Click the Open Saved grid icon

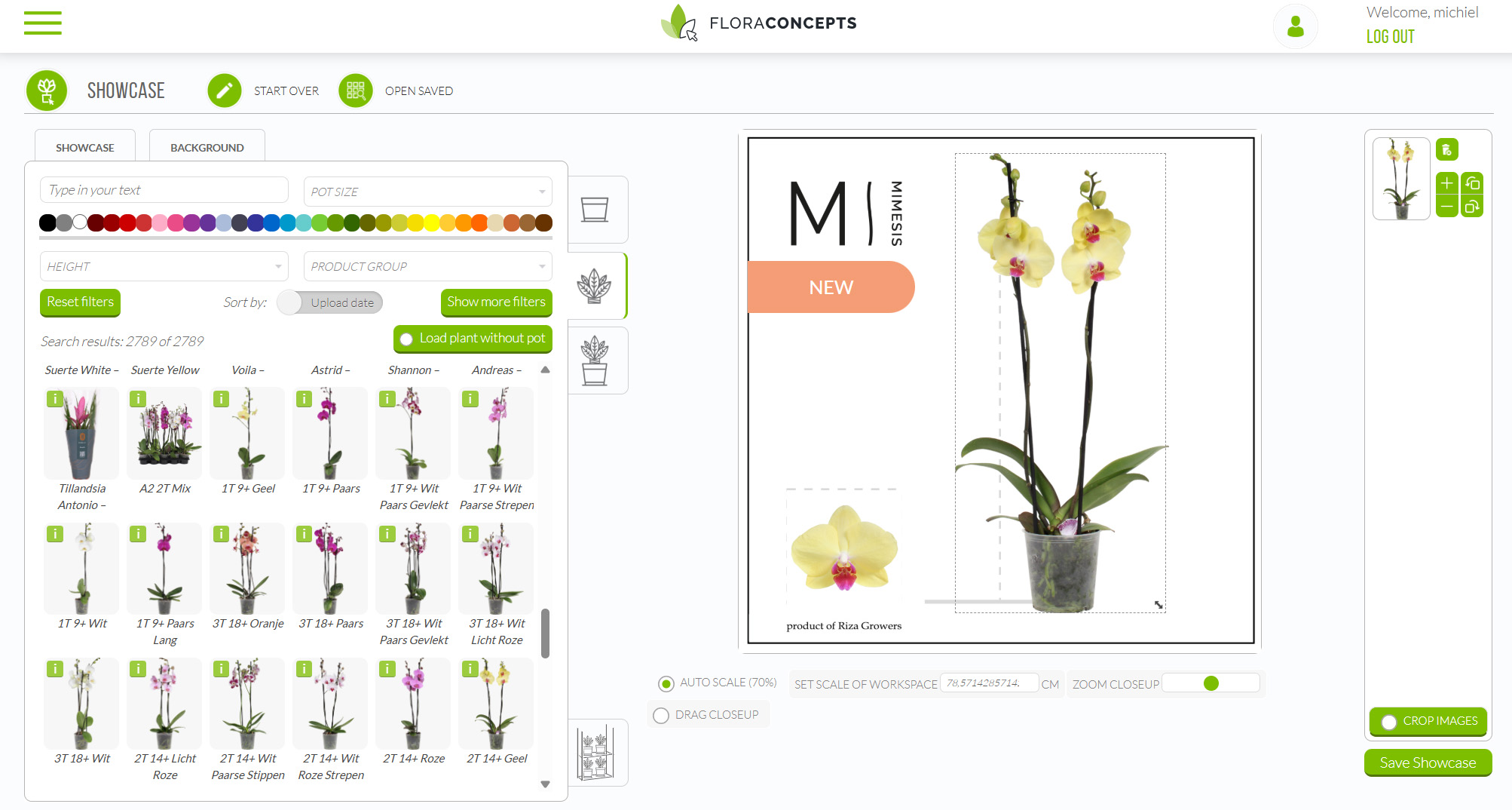click(x=356, y=91)
